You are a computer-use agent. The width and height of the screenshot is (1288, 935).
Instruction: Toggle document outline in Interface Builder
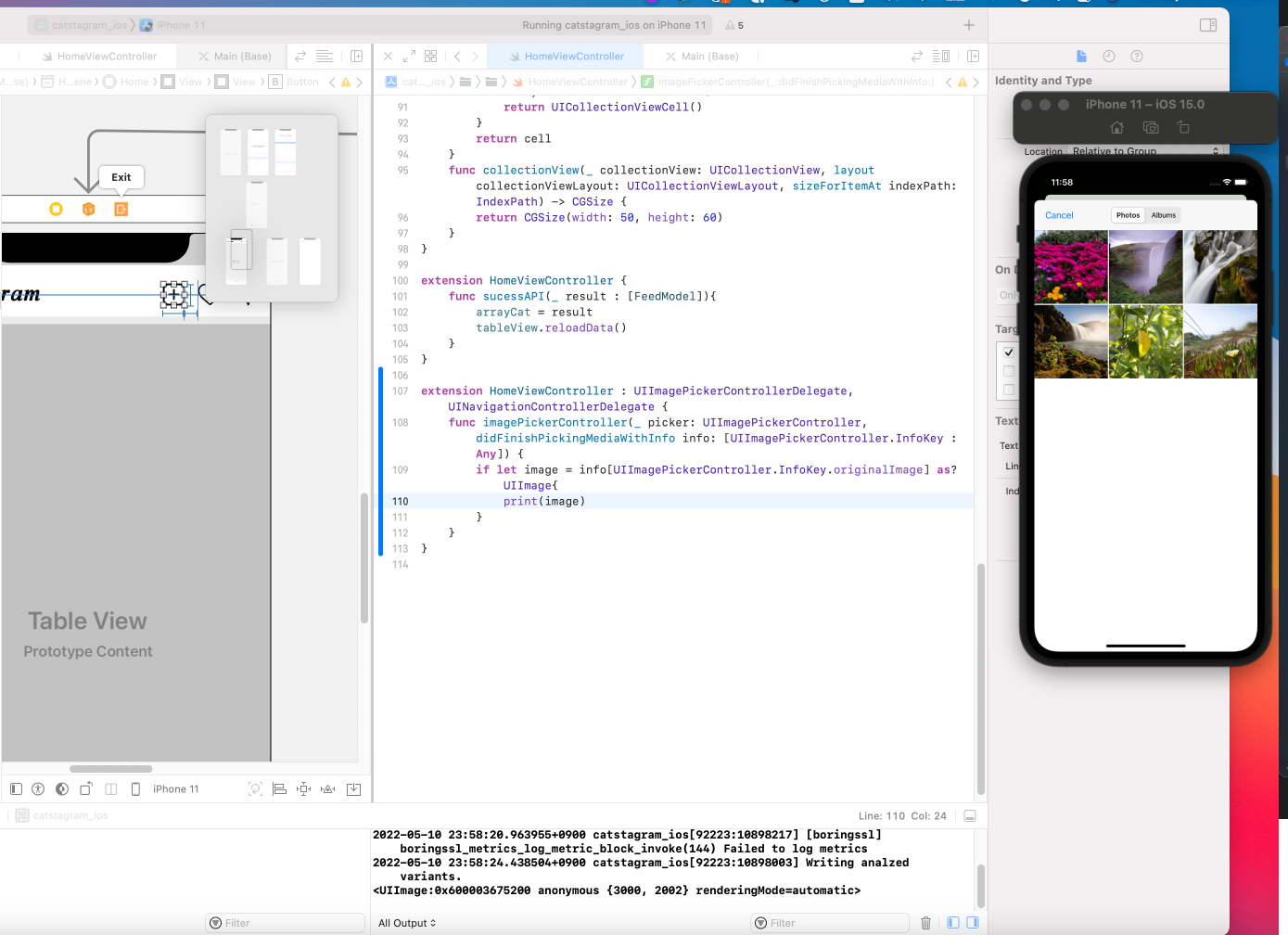[x=16, y=789]
